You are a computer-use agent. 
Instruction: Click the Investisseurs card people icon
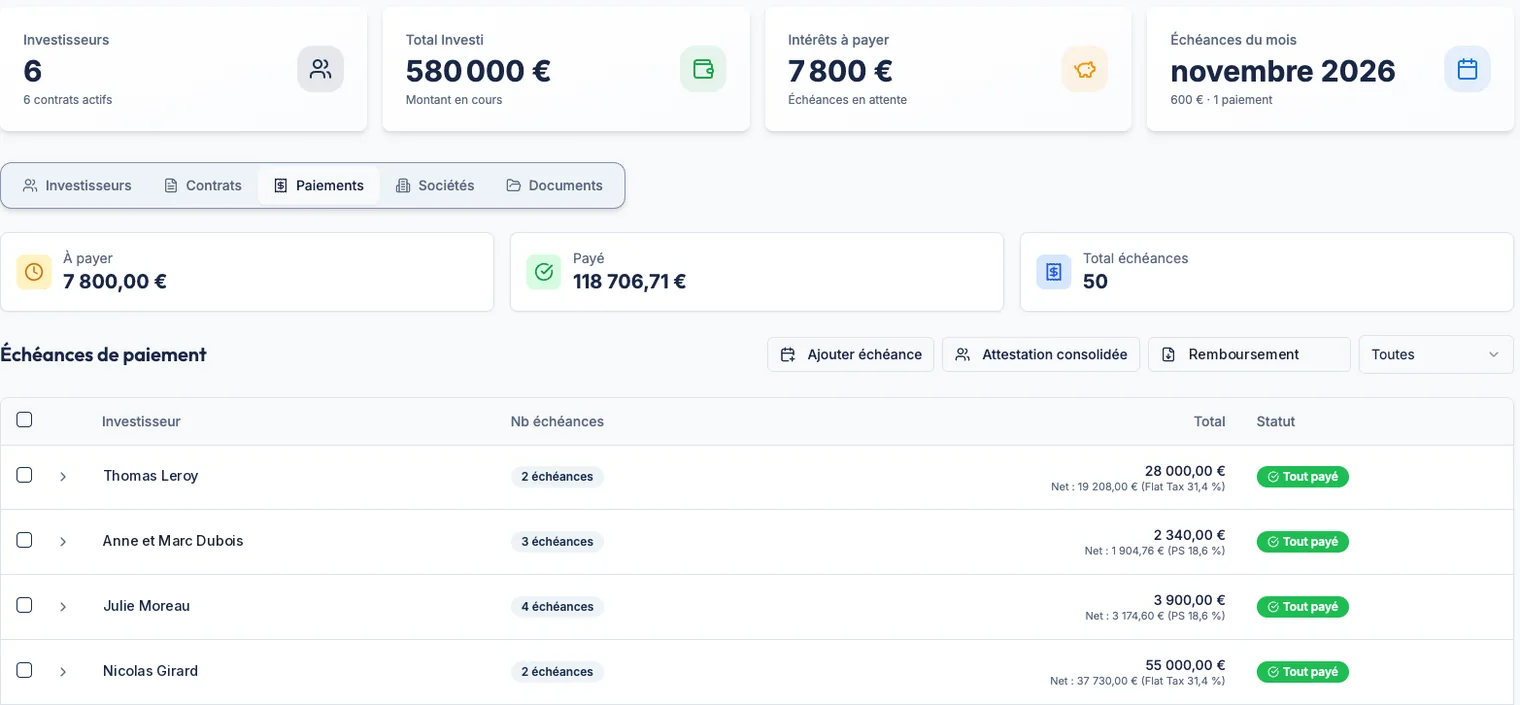coord(320,69)
